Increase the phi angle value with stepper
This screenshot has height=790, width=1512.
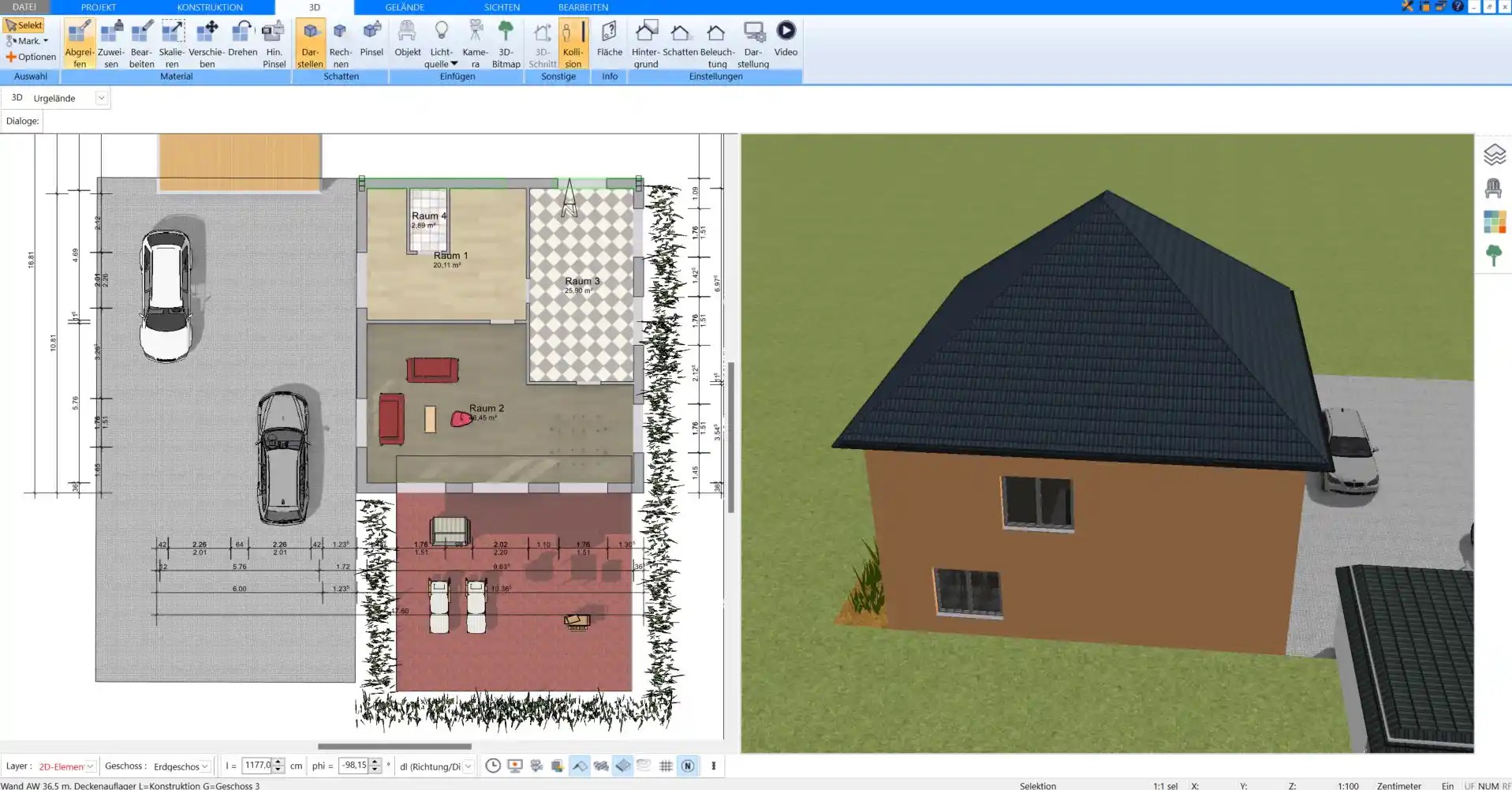[x=375, y=762]
